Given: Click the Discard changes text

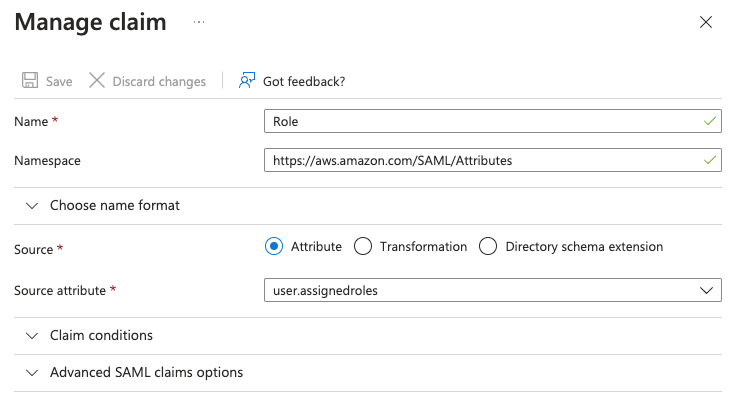Looking at the screenshot, I should pyautogui.click(x=159, y=81).
